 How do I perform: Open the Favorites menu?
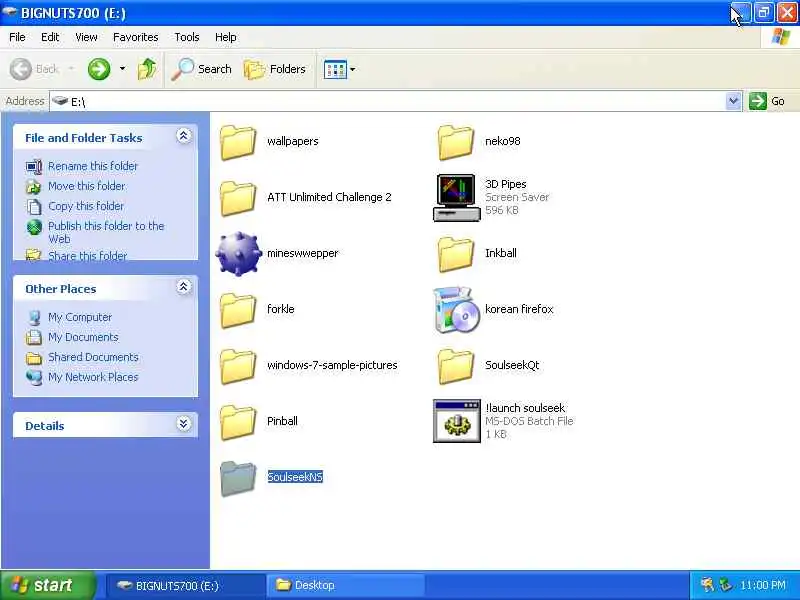coord(136,37)
